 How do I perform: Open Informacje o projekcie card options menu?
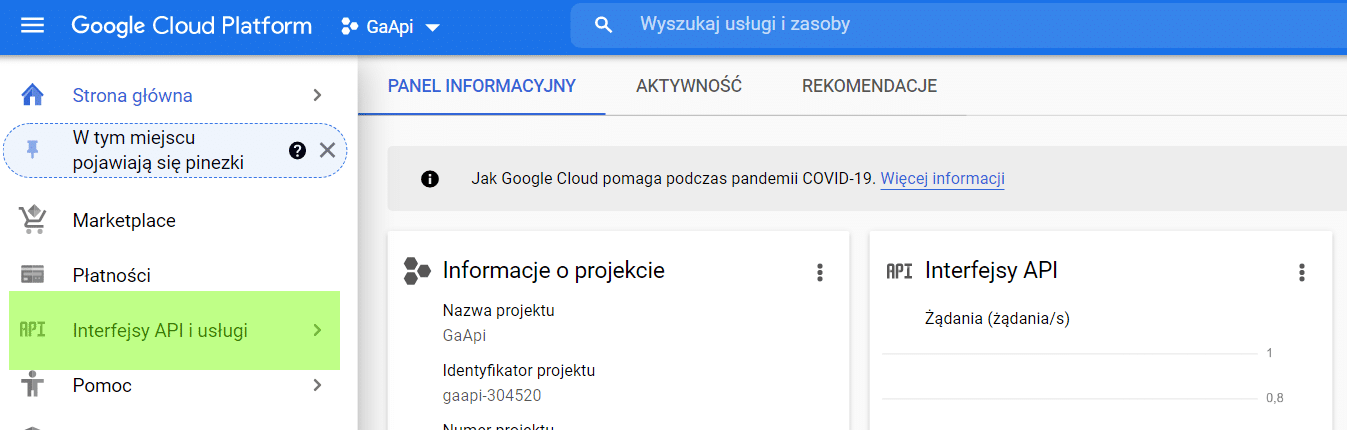click(x=820, y=272)
